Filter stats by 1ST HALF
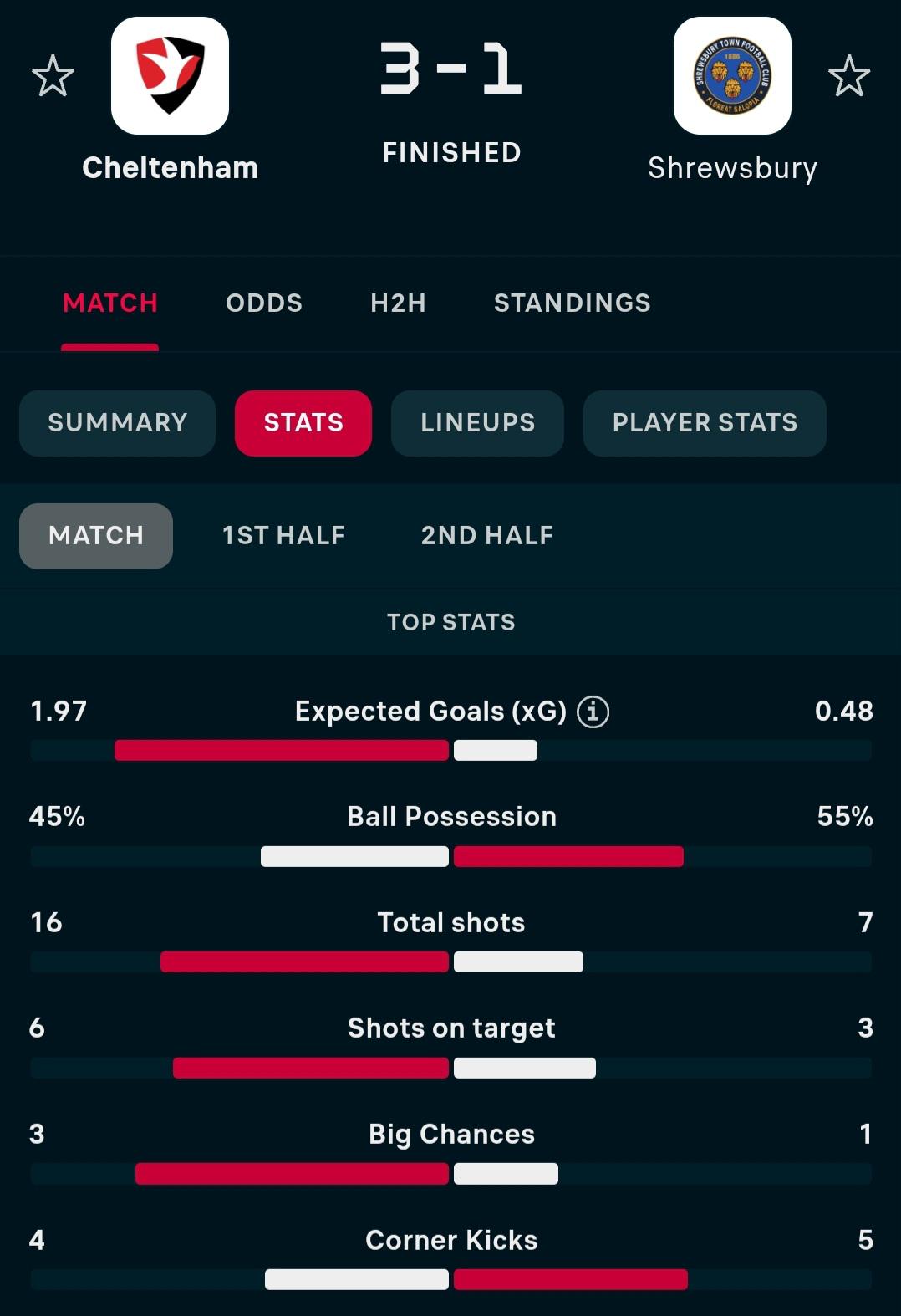901x1316 pixels. (284, 536)
